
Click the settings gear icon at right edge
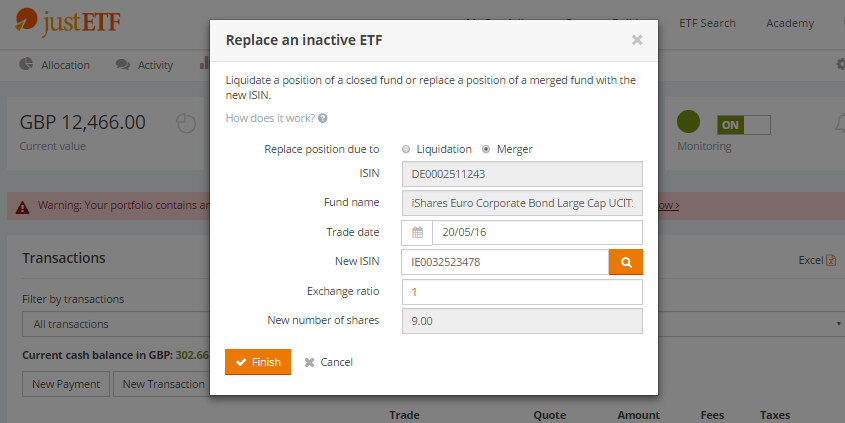[x=840, y=65]
